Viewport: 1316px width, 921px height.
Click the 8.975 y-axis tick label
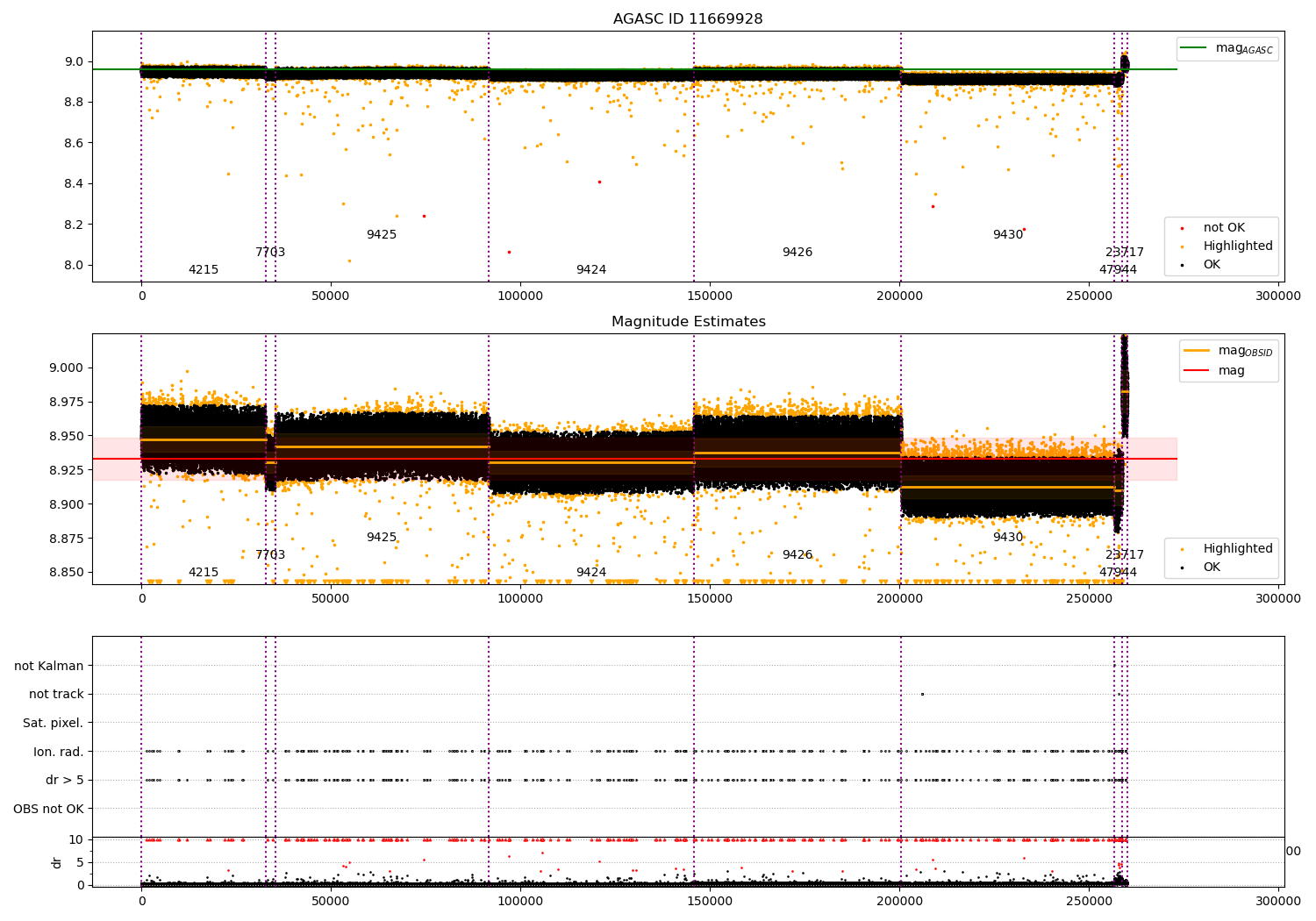click(66, 402)
